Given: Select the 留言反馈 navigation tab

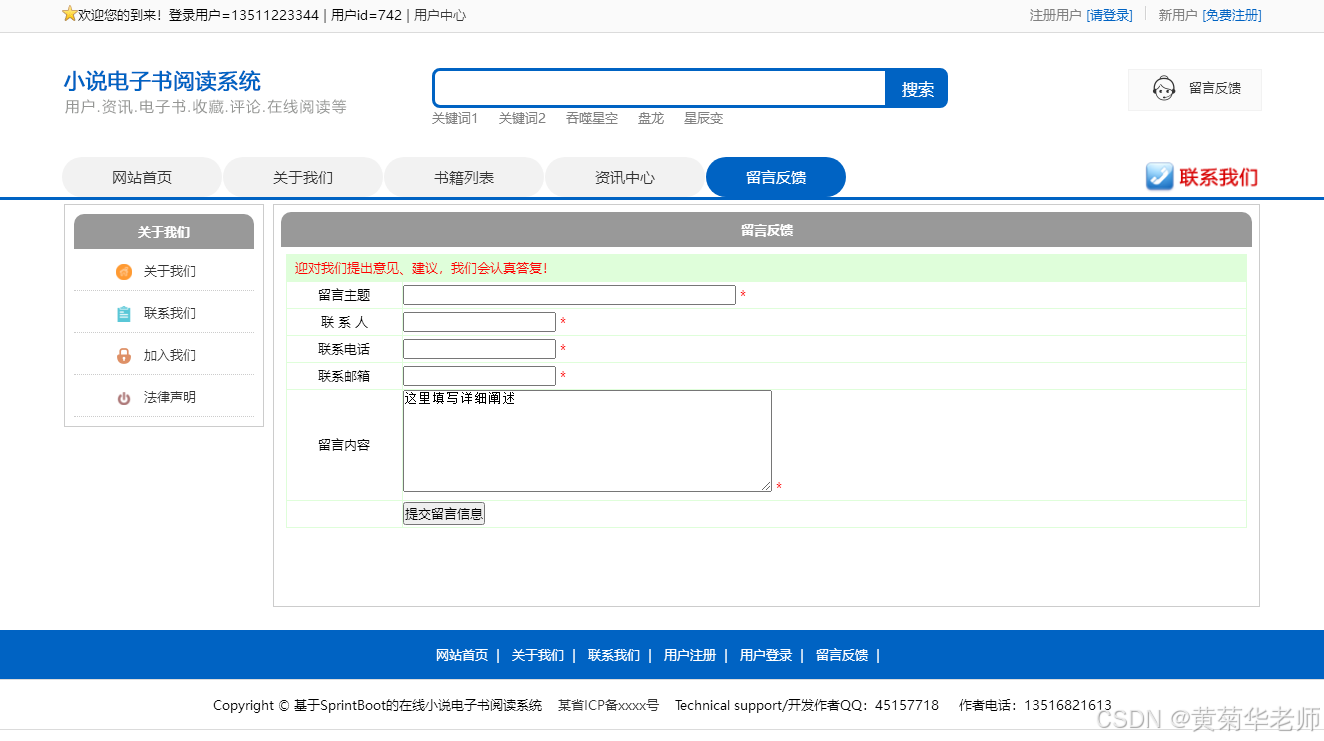Looking at the screenshot, I should tap(776, 177).
